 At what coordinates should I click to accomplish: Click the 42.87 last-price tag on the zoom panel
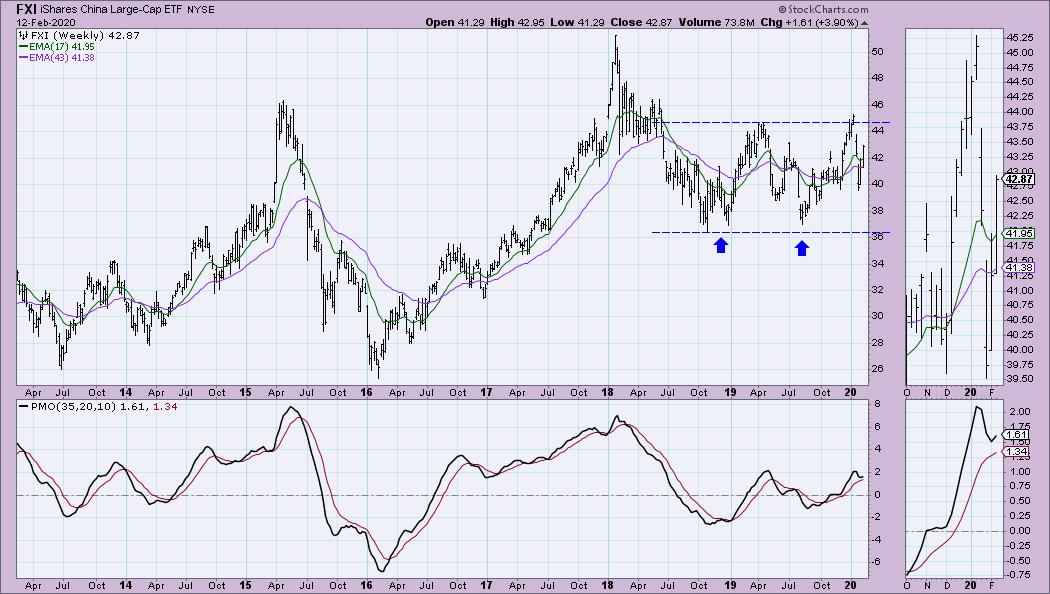[1019, 179]
